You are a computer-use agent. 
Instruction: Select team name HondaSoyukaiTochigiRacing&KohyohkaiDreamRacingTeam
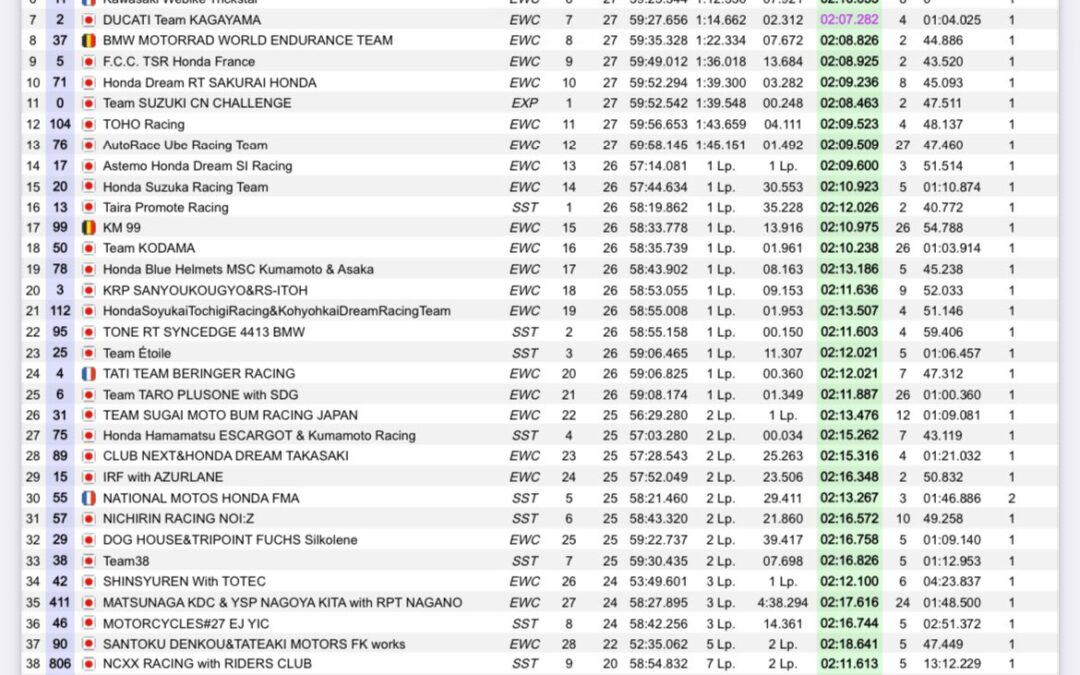pos(277,311)
